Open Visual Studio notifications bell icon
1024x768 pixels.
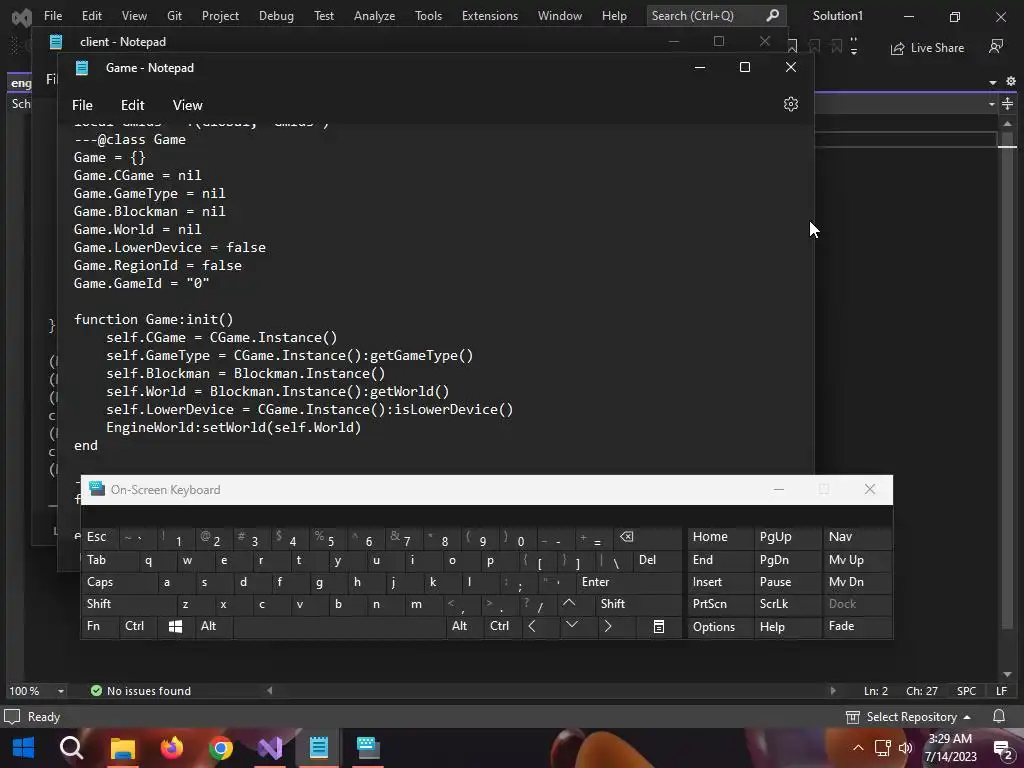tap(999, 716)
